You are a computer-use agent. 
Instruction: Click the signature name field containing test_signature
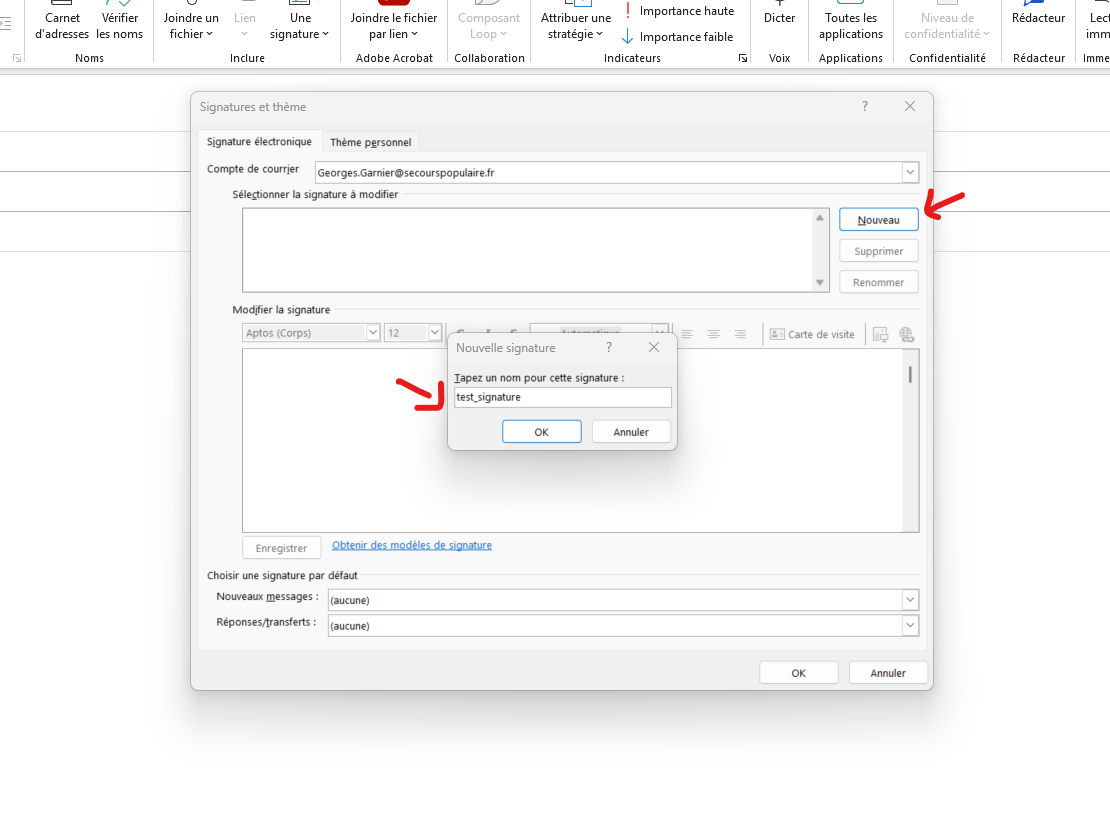(560, 397)
